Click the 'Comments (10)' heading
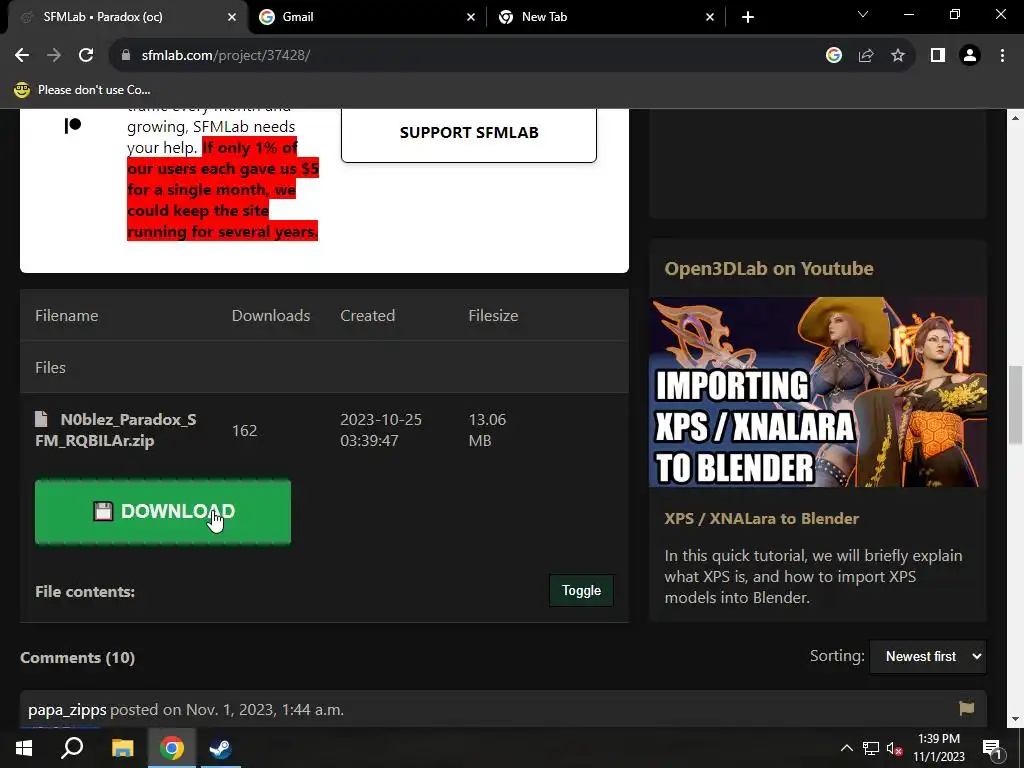 pos(77,658)
